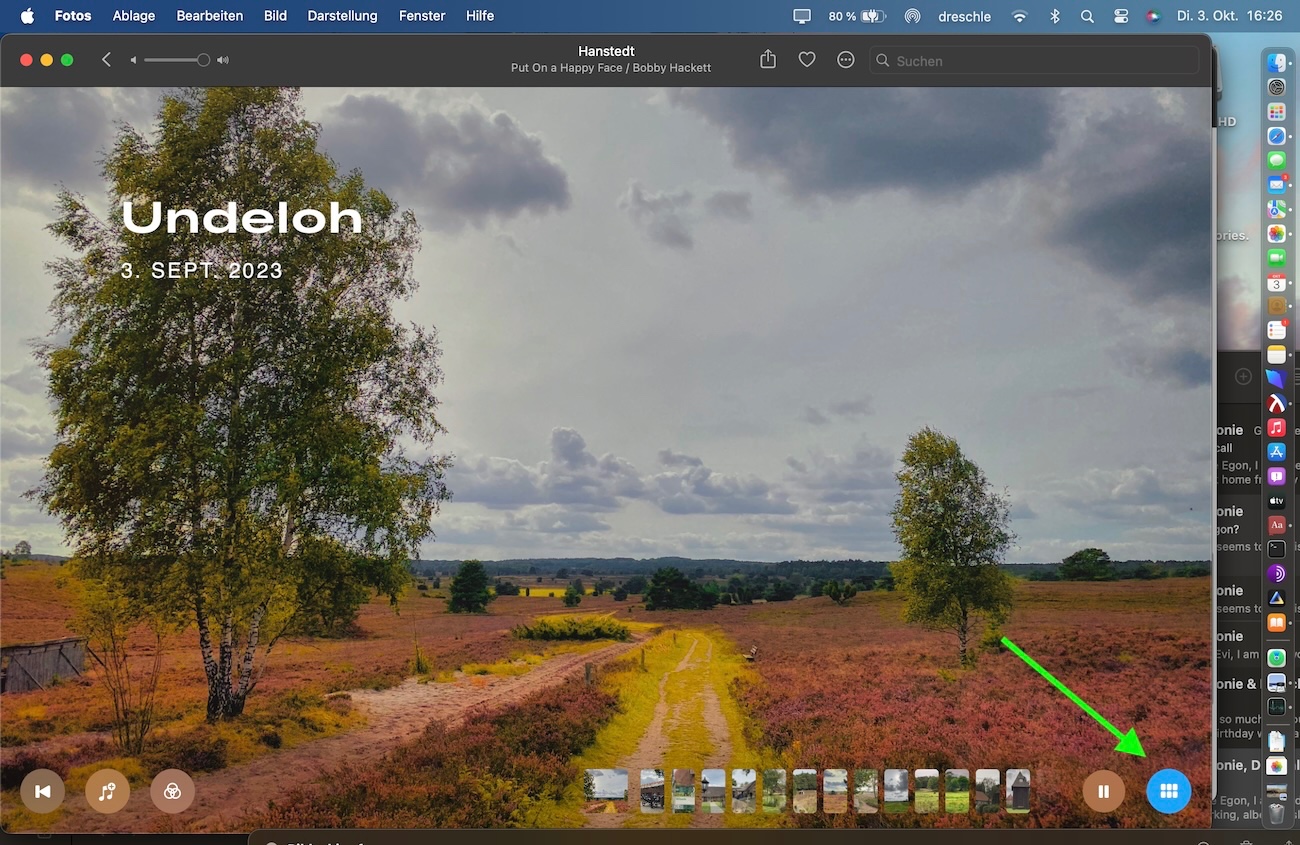Viewport: 1300px width, 845px height.
Task: Open Dictionary from the Dock
Action: 1277,525
